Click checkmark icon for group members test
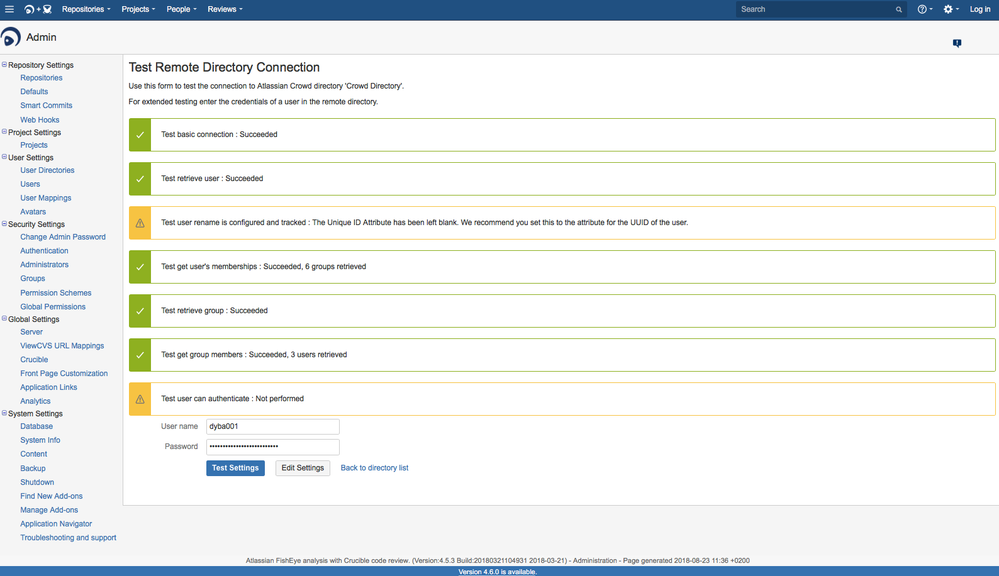The image size is (999, 576). click(x=140, y=355)
